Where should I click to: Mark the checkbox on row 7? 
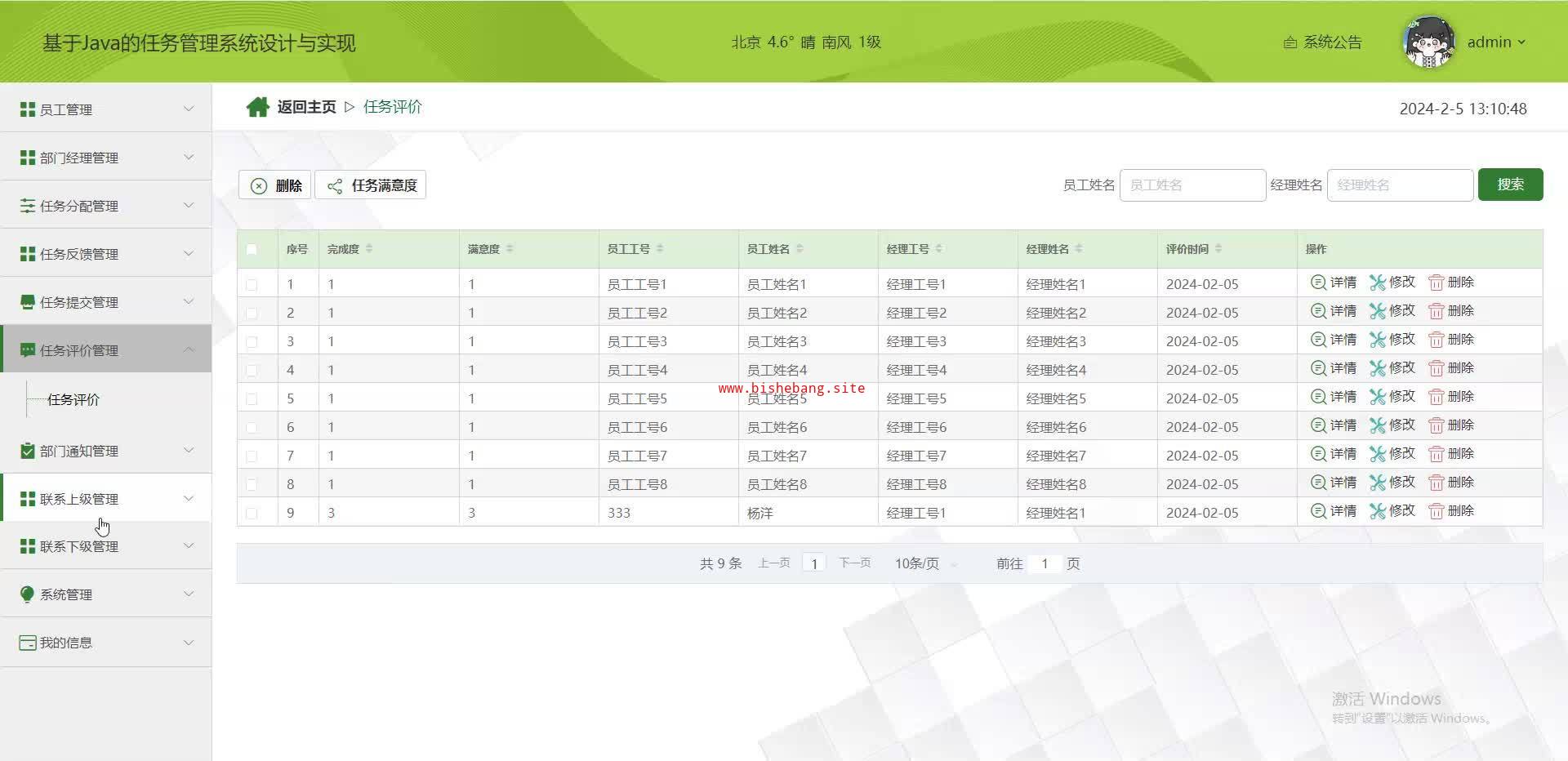[252, 456]
